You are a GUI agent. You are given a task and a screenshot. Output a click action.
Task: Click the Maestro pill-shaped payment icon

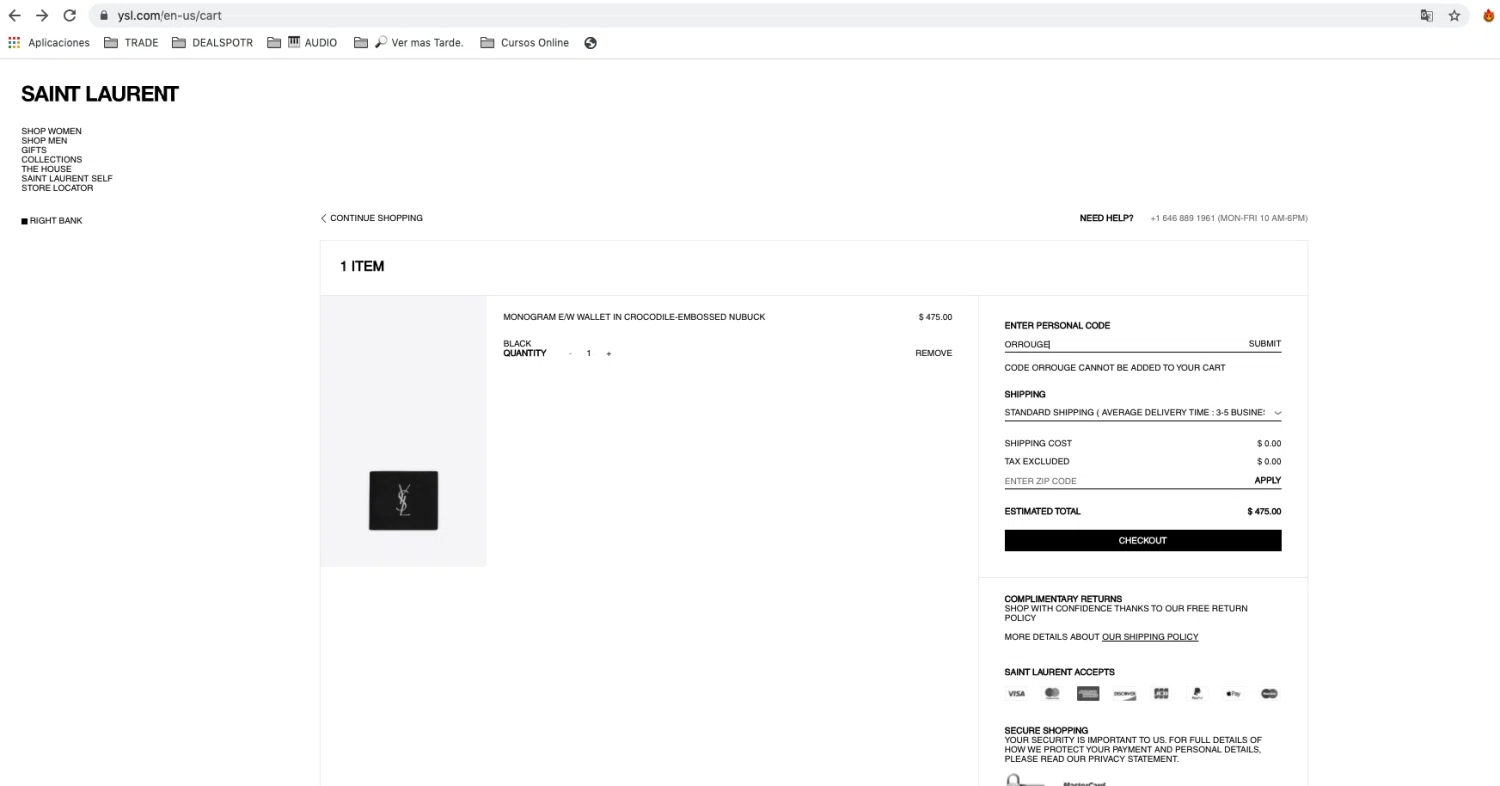pos(1269,693)
